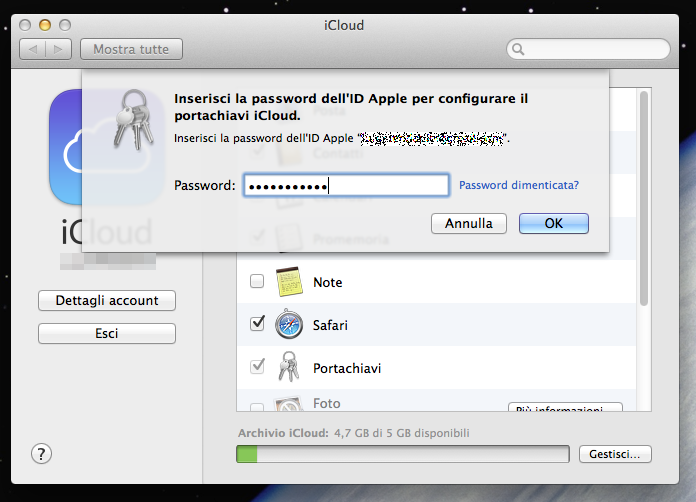Click the Note notepad icon
The image size is (696, 502).
point(289,281)
